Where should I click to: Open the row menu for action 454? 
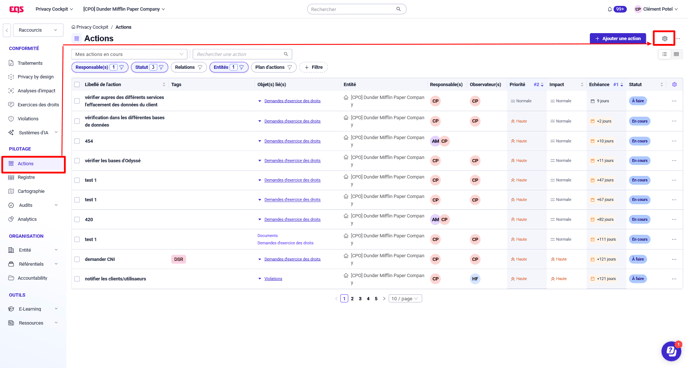[674, 141]
